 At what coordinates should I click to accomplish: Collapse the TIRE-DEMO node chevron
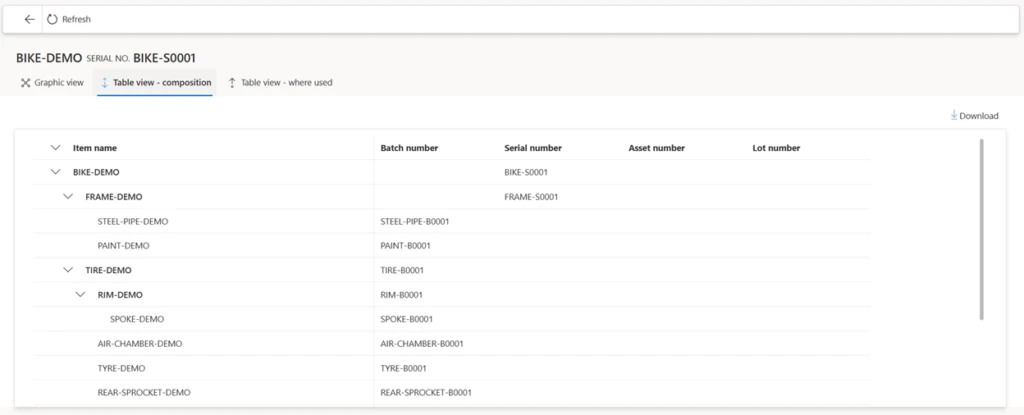(68, 270)
